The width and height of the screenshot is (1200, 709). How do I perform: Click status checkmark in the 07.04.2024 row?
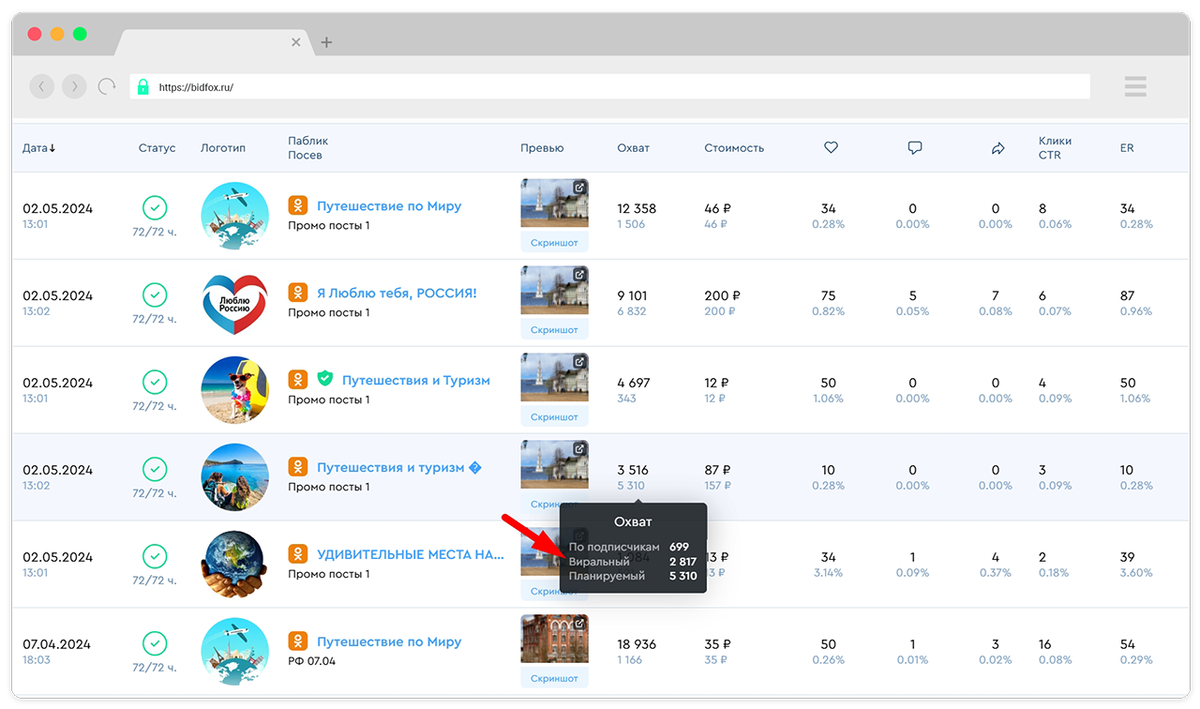click(154, 643)
